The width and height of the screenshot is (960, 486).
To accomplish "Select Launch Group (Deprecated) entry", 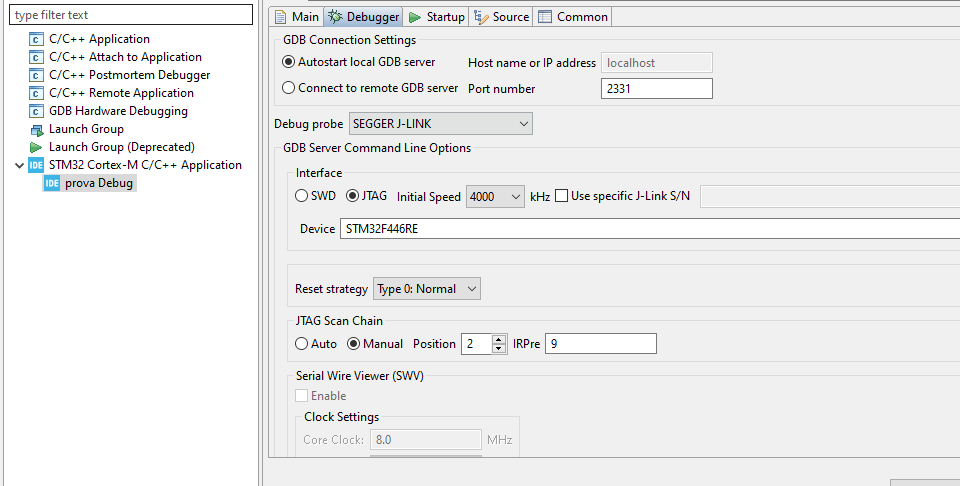I will (122, 147).
